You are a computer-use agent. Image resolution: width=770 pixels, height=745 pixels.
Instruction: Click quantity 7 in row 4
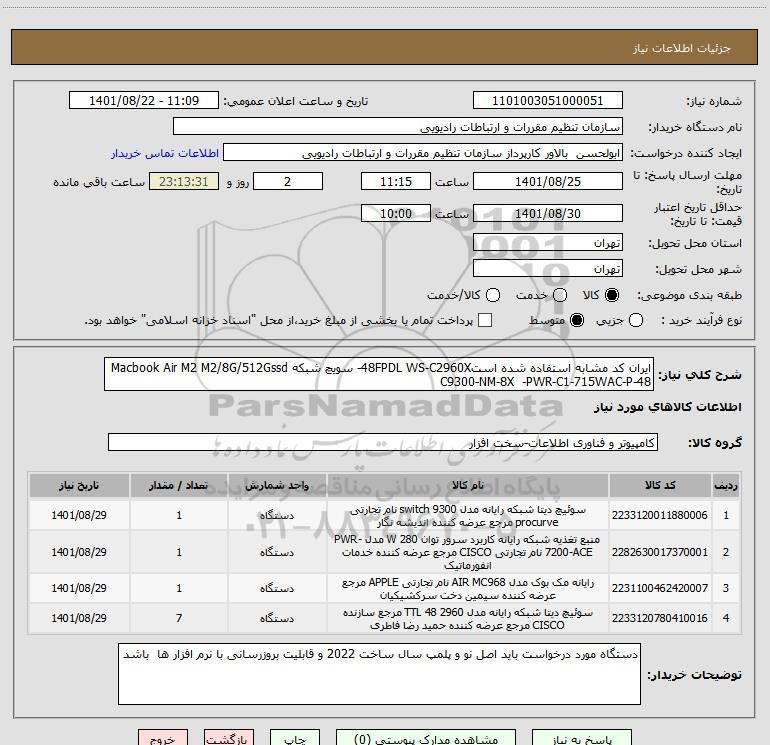tap(179, 618)
